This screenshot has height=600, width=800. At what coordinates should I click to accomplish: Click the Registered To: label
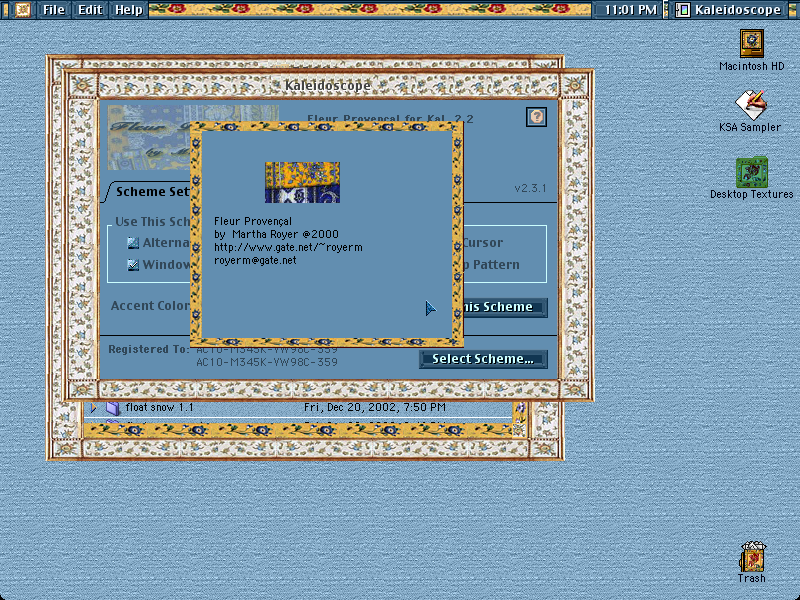(x=148, y=349)
